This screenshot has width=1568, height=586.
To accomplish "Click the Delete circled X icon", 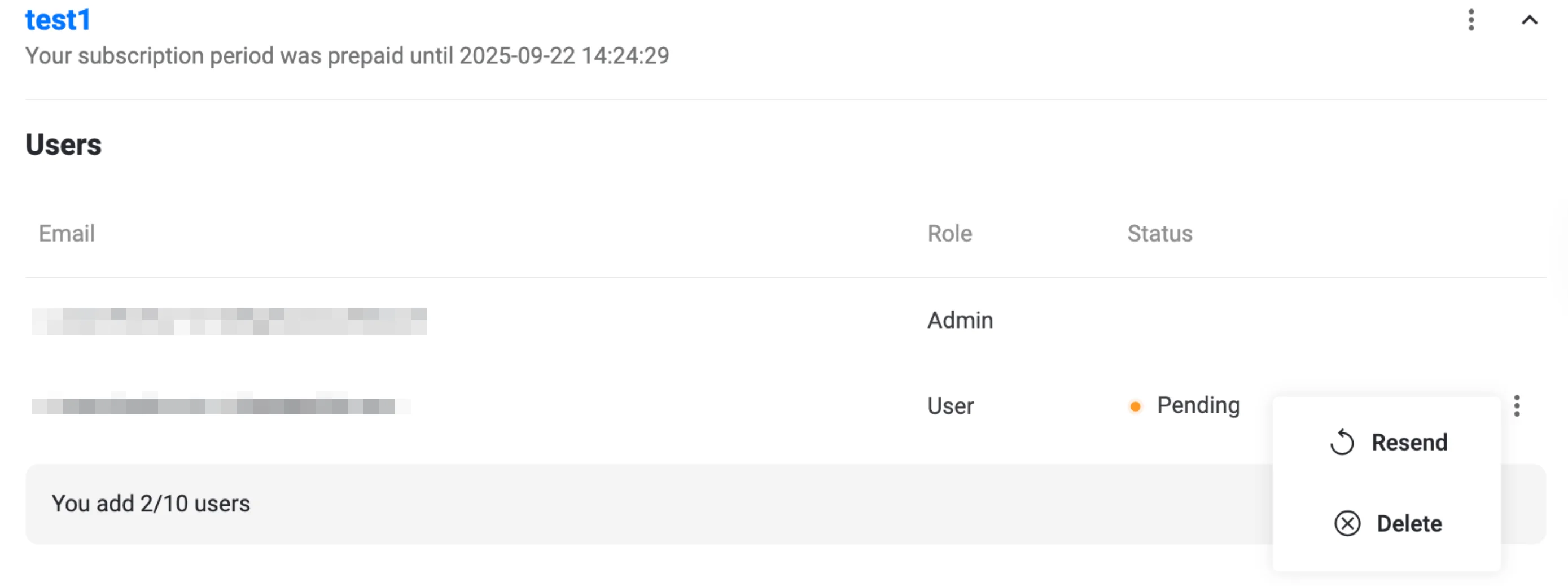I will tap(1347, 523).
